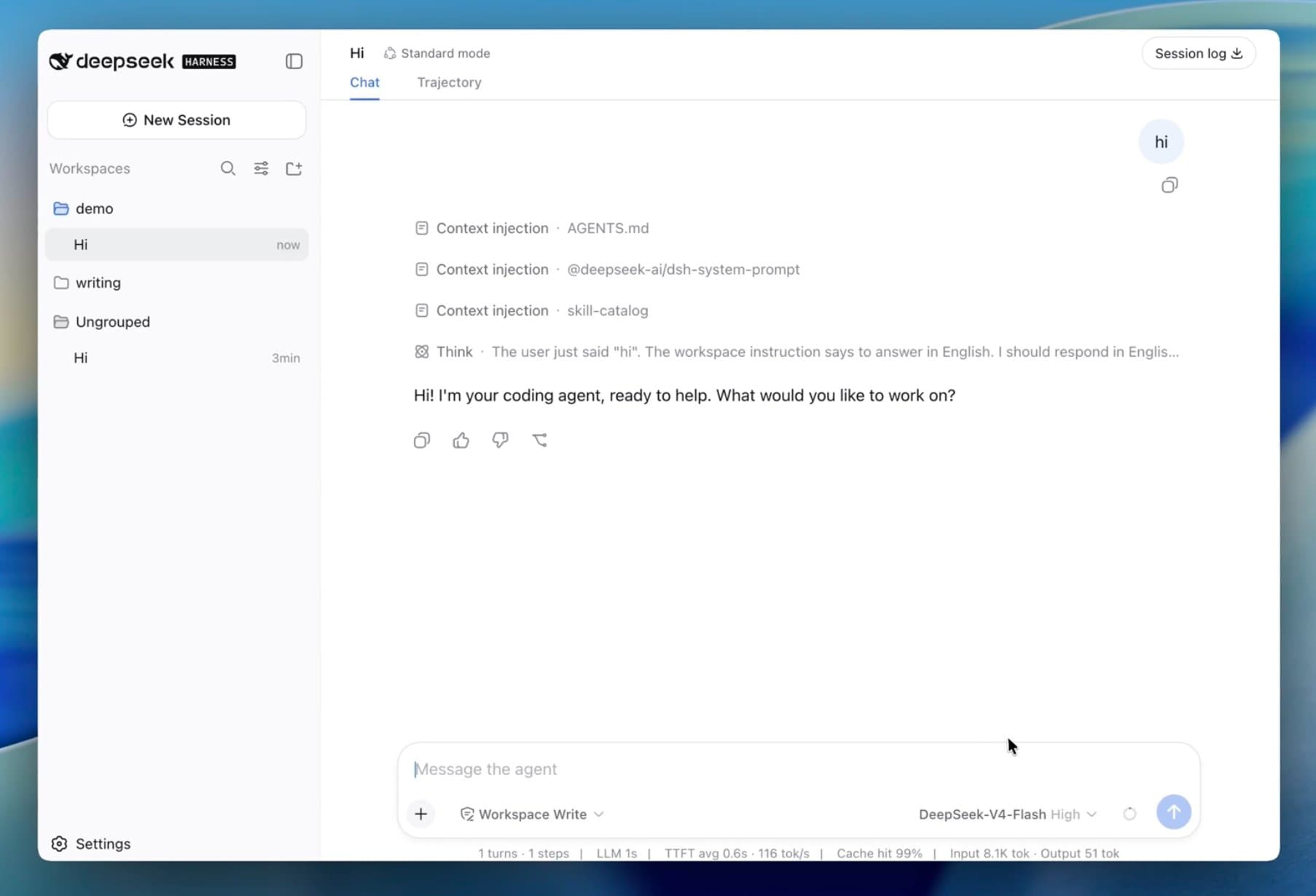Add a new workspace folder icon
1316x896 pixels.
point(294,168)
